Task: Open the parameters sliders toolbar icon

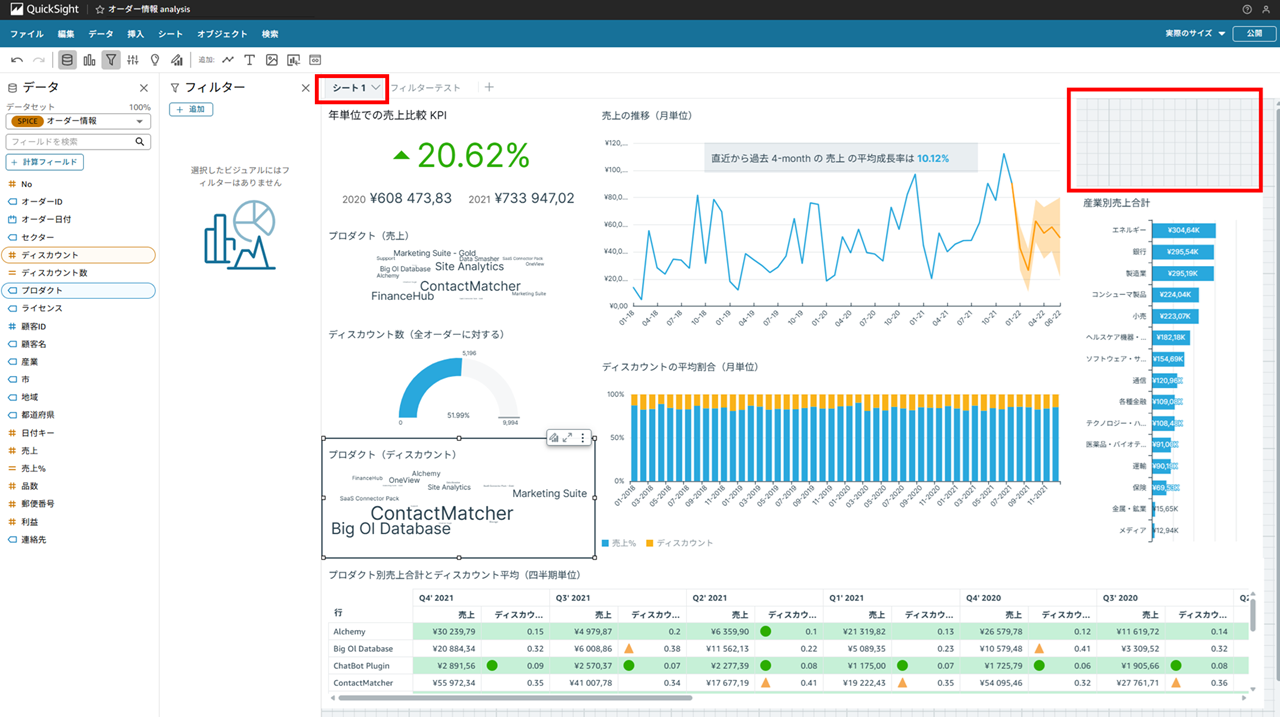Action: click(x=133, y=60)
